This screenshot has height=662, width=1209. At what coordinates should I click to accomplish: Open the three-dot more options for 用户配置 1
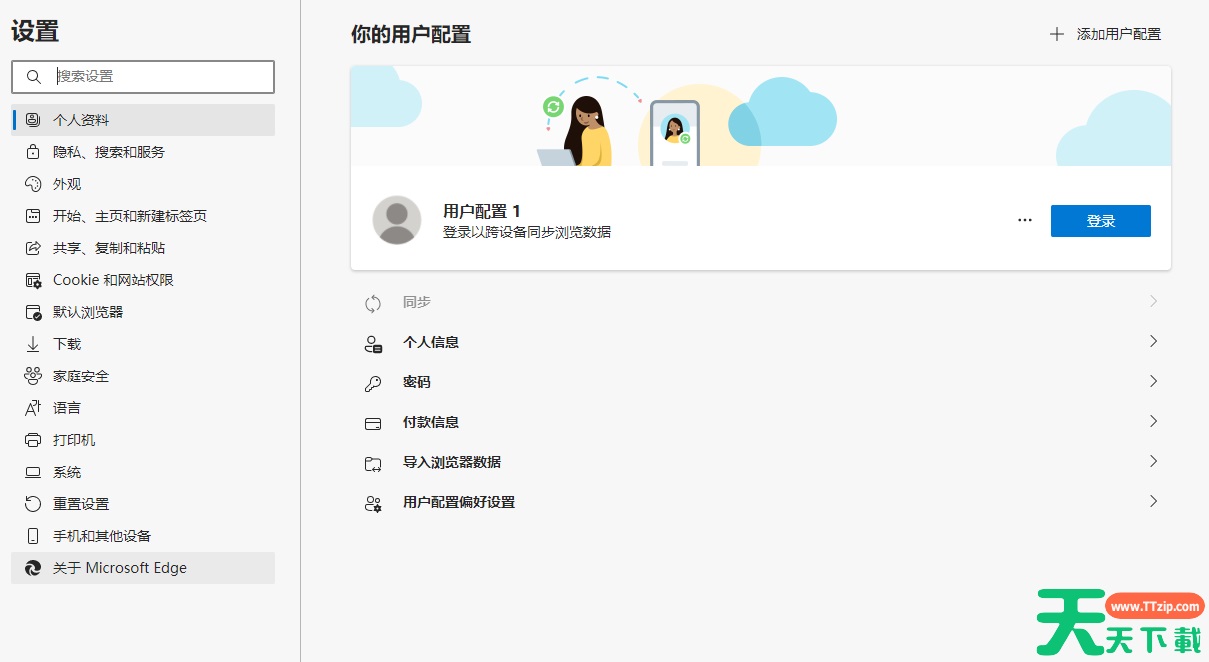click(1024, 220)
